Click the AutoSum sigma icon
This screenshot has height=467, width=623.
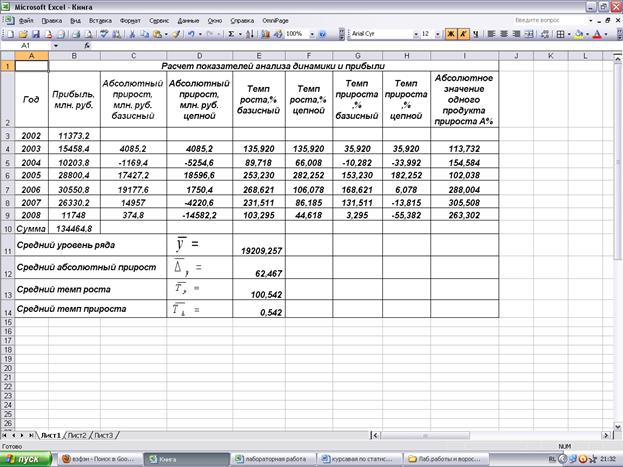coord(231,33)
